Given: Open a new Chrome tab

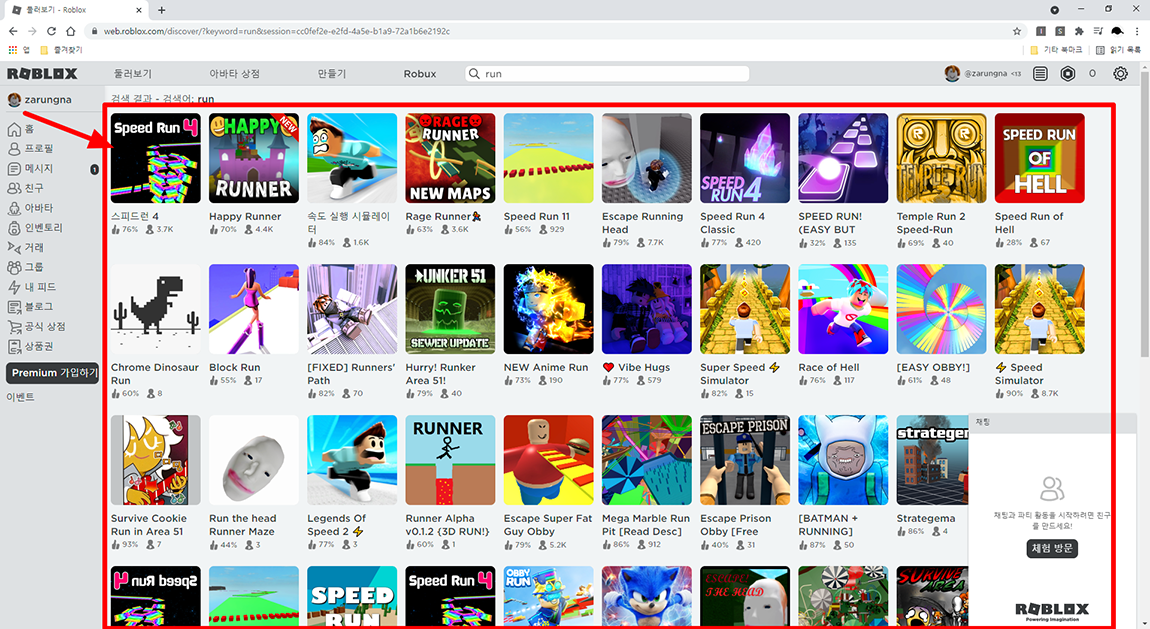Looking at the screenshot, I should pos(161,10).
